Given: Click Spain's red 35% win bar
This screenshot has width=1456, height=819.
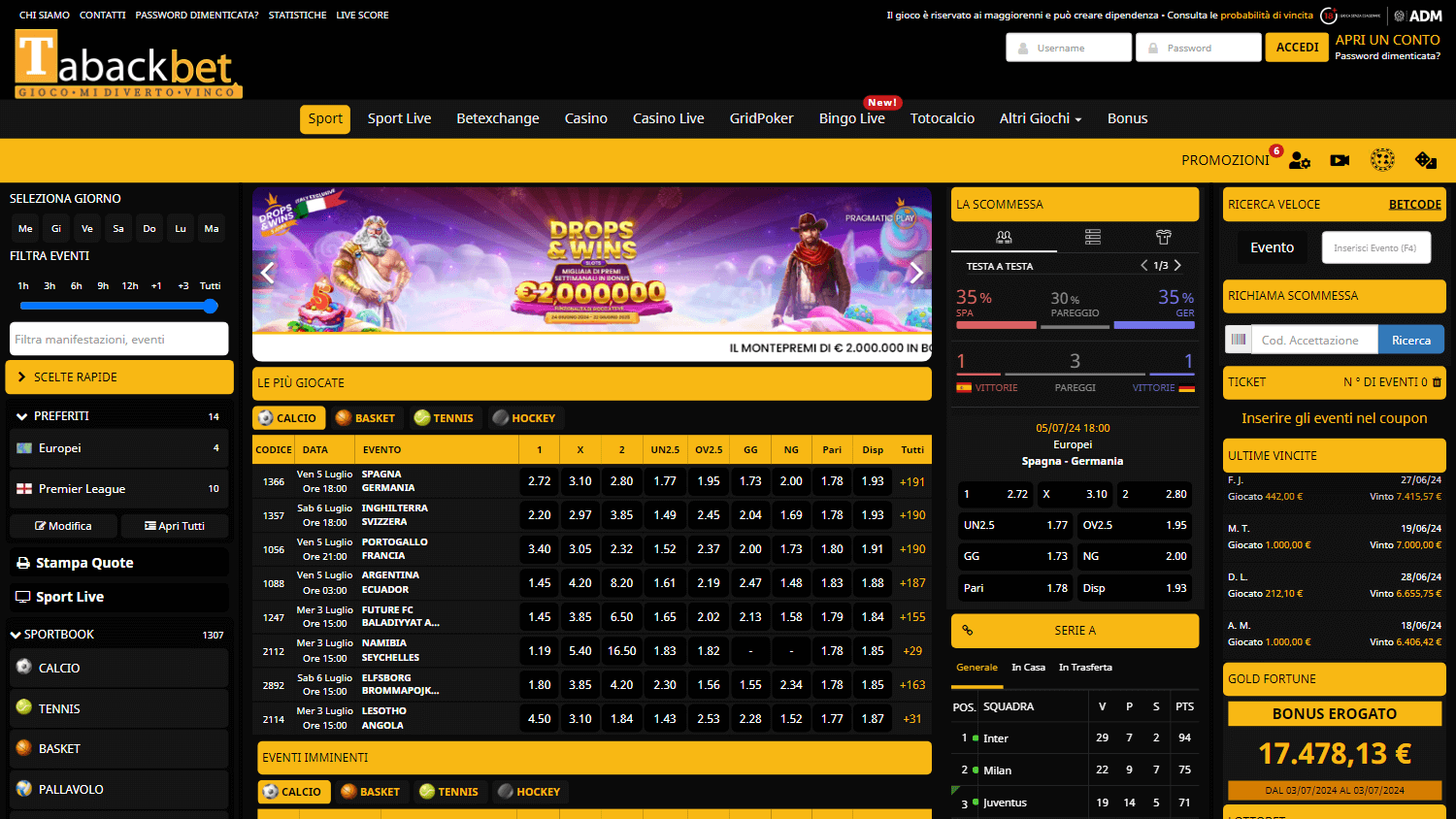Looking at the screenshot, I should [x=996, y=325].
